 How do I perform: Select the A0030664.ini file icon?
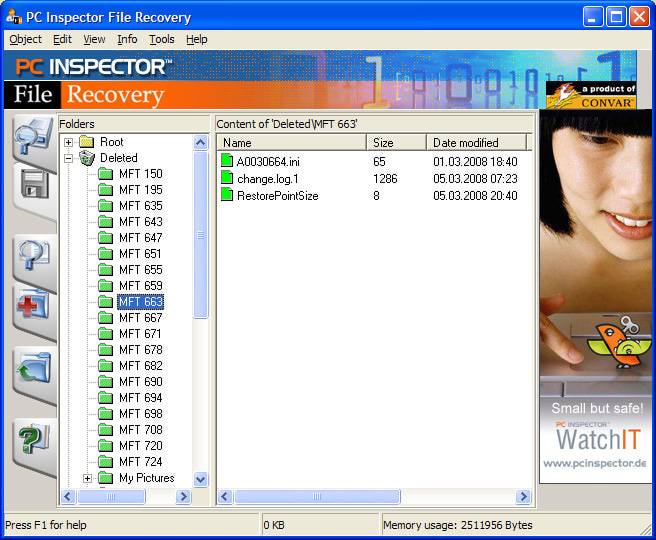[227, 162]
